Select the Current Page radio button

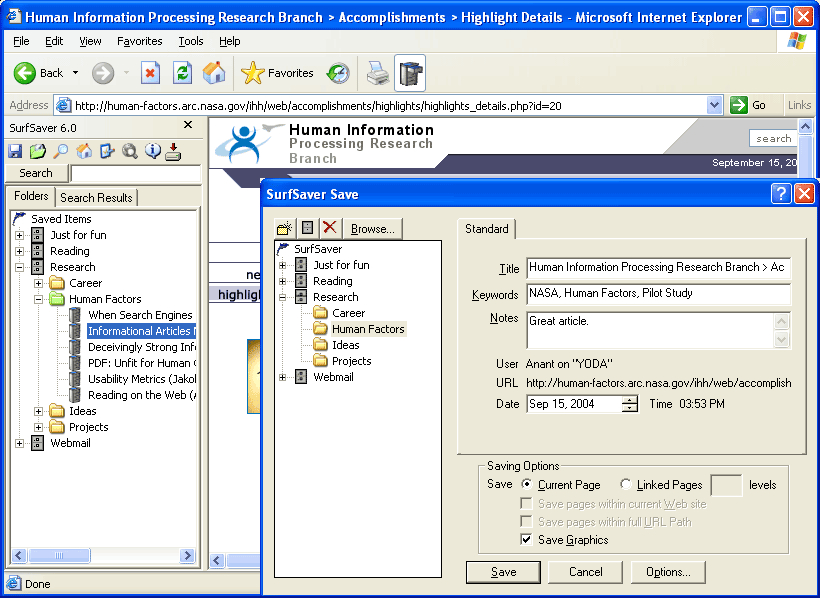pyautogui.click(x=527, y=484)
